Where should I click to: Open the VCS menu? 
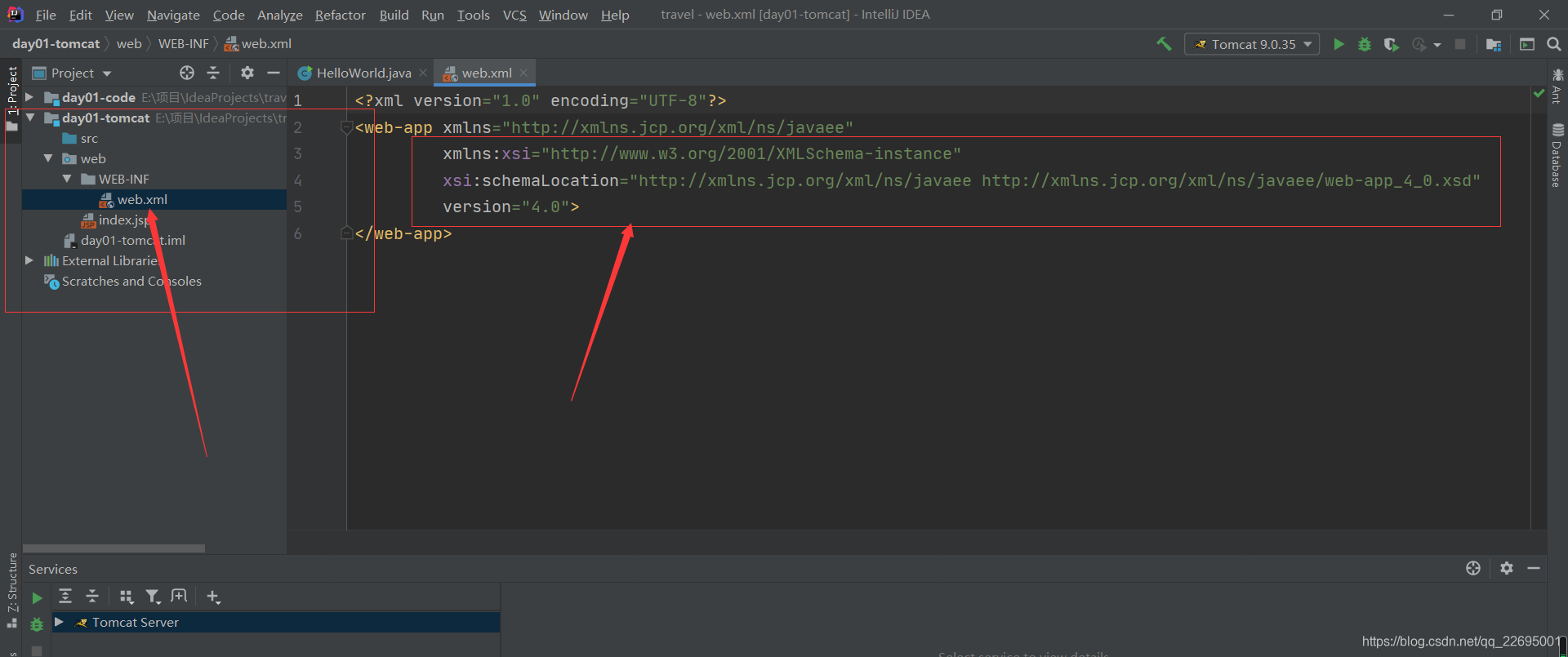514,15
